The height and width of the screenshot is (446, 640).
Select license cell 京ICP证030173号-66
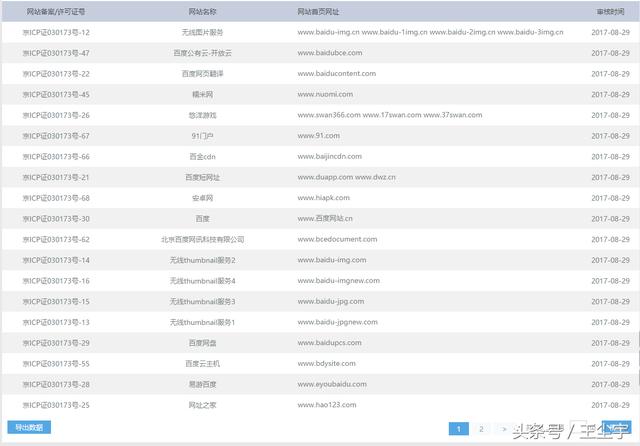pos(56,157)
